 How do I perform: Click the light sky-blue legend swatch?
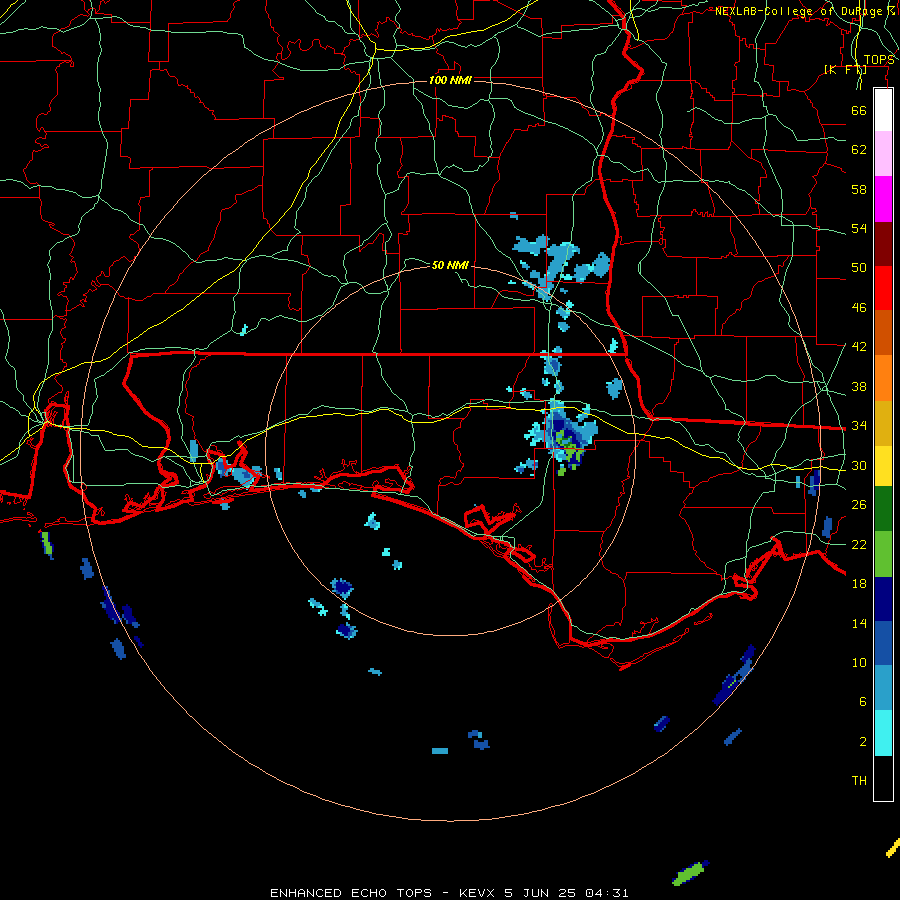click(883, 688)
